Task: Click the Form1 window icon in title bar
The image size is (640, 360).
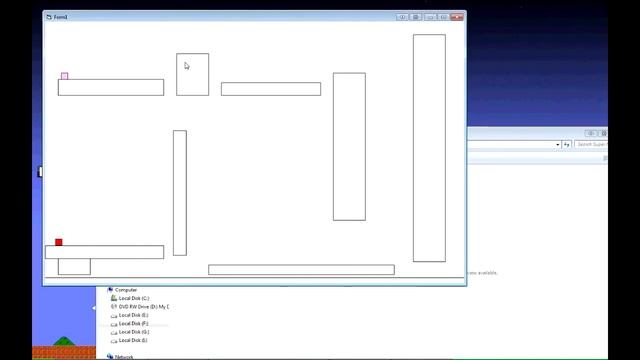Action: tap(49, 17)
